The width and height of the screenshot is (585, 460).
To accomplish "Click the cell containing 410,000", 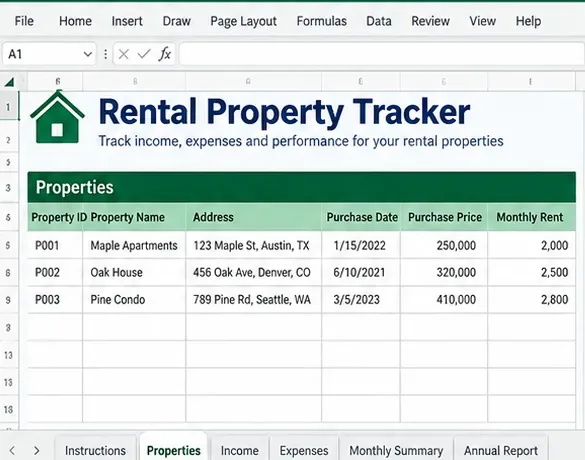I will [444, 300].
